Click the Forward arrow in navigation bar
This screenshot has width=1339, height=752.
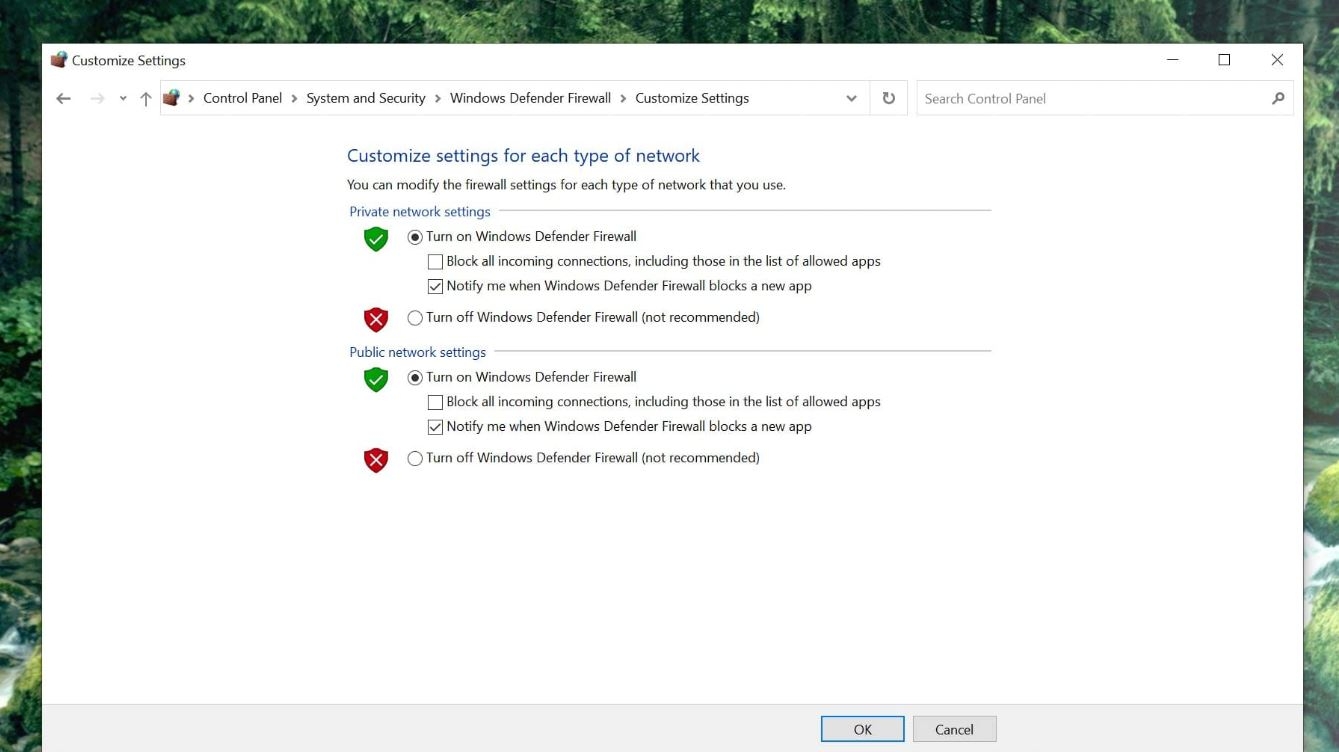[97, 98]
